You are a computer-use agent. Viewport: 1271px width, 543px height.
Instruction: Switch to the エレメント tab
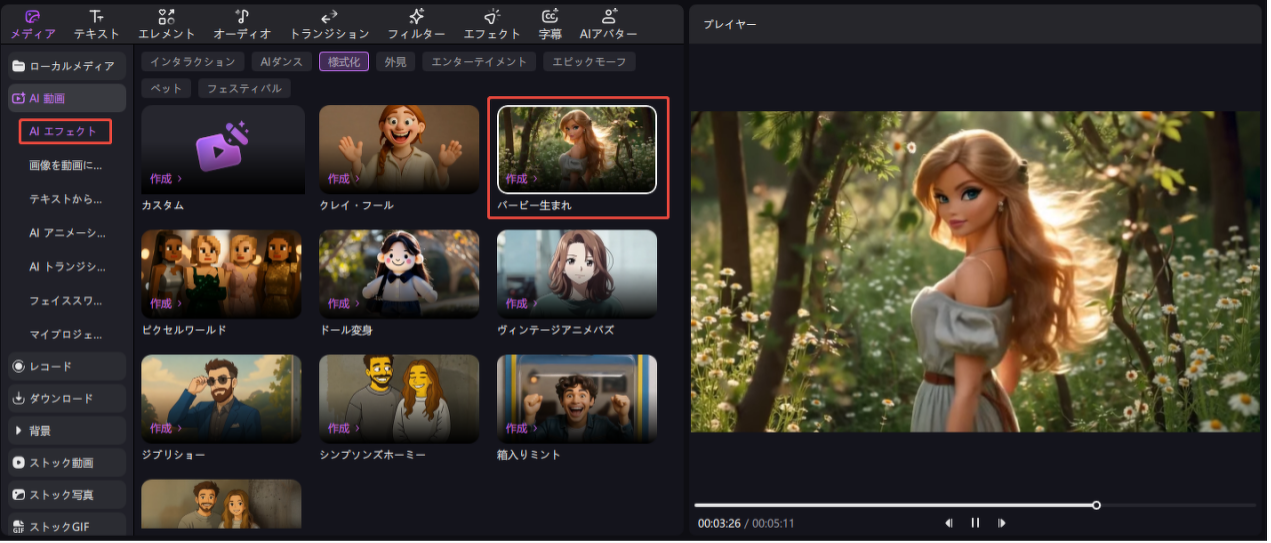point(166,25)
